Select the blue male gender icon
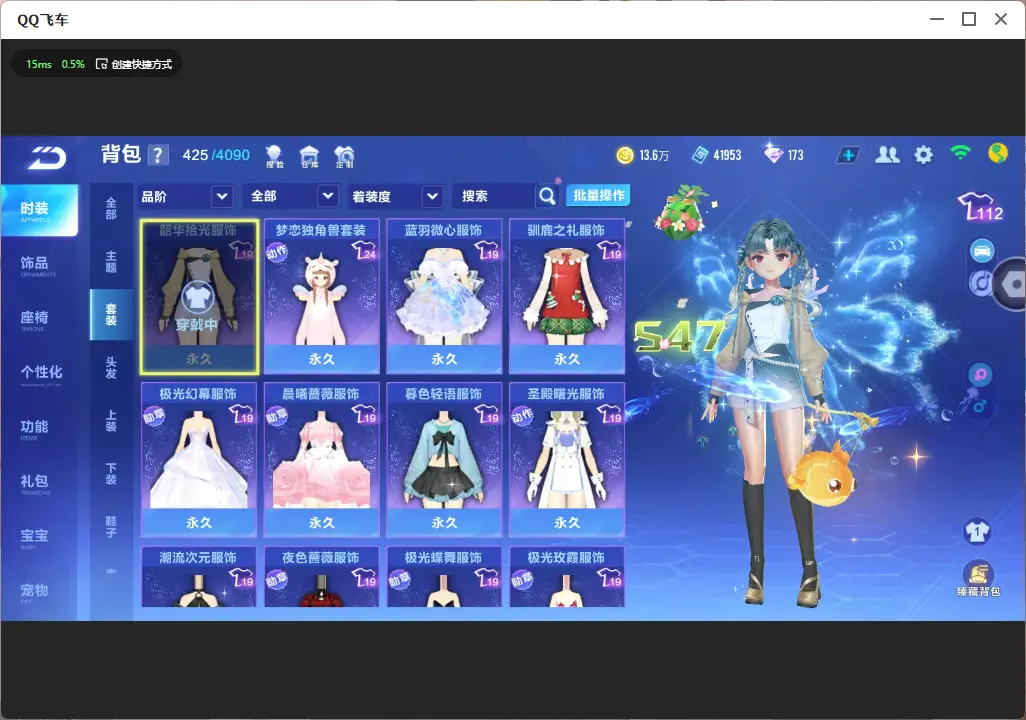1026x720 pixels. (980, 406)
